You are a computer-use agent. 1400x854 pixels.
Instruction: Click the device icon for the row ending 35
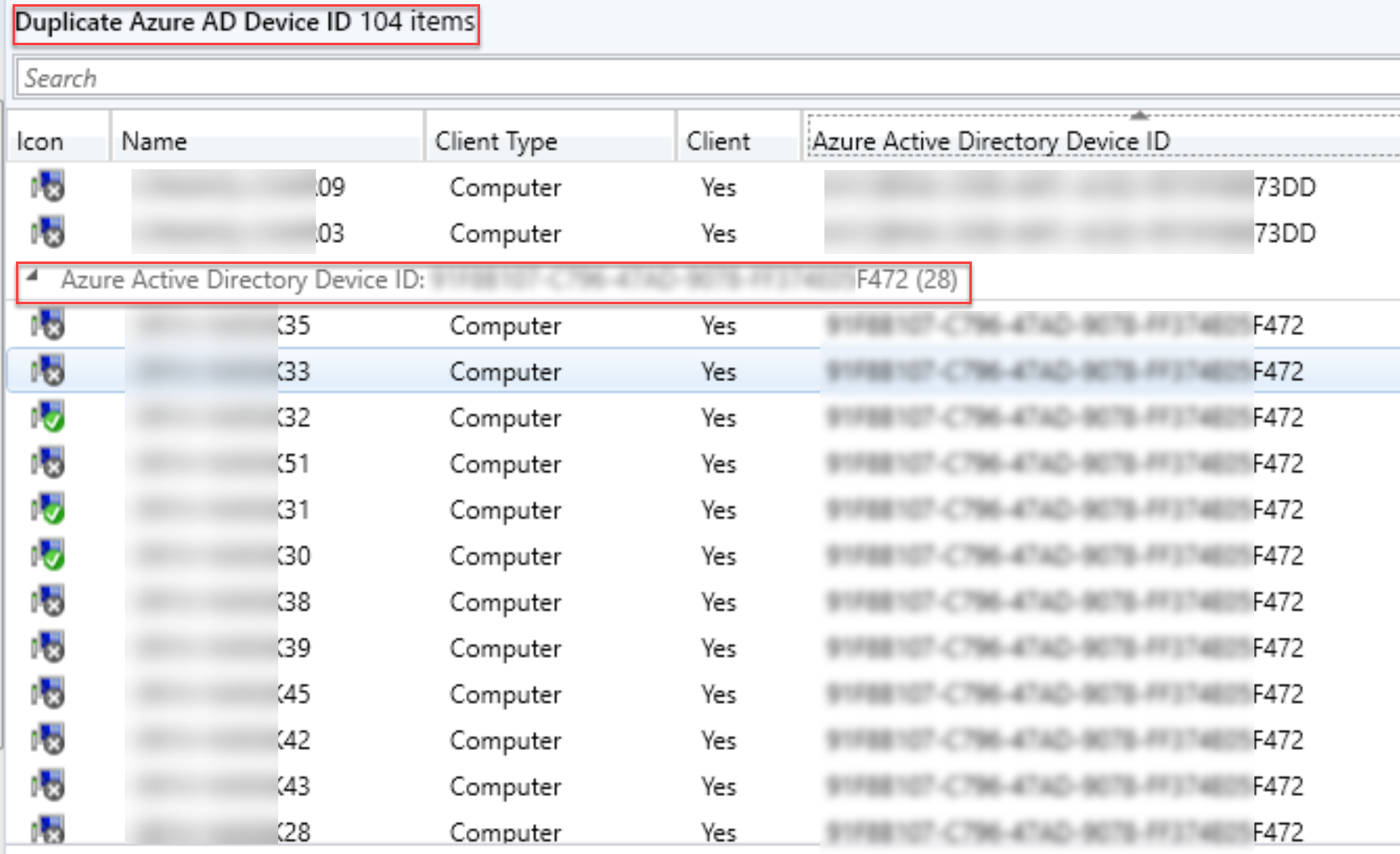pyautogui.click(x=48, y=324)
